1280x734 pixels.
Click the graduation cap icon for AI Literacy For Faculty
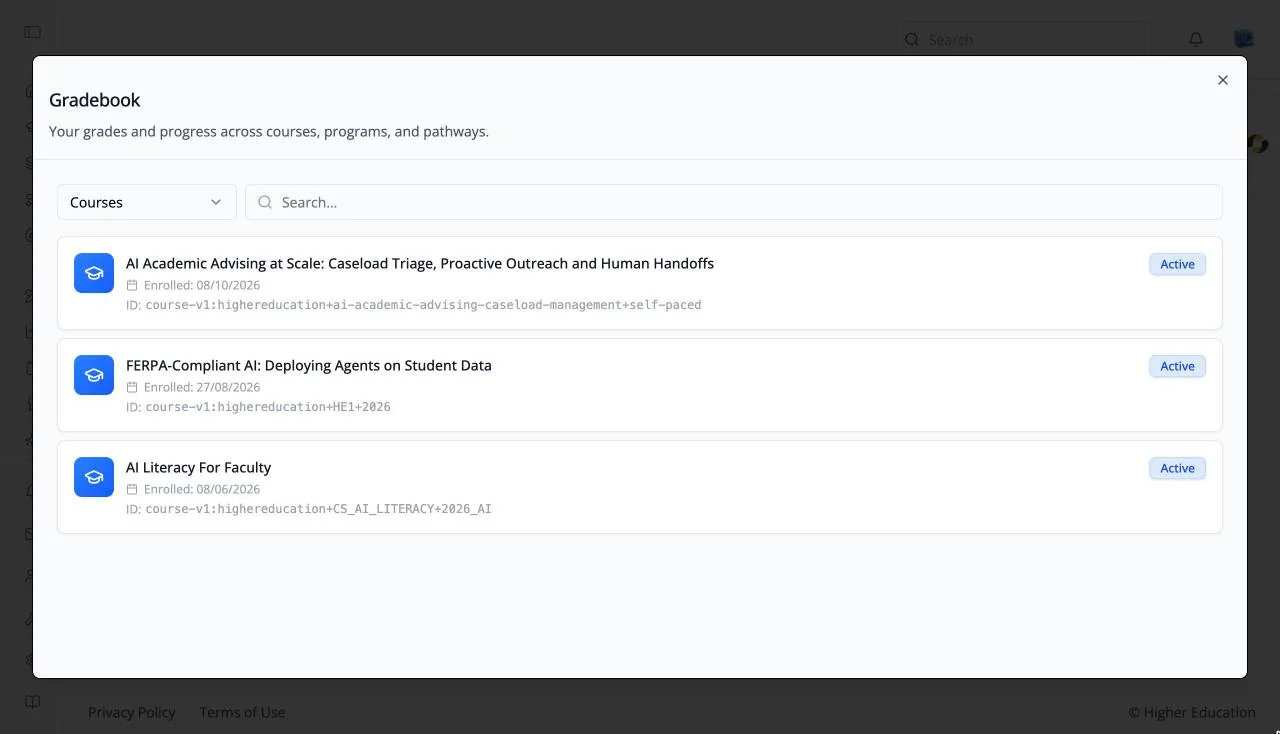tap(94, 477)
